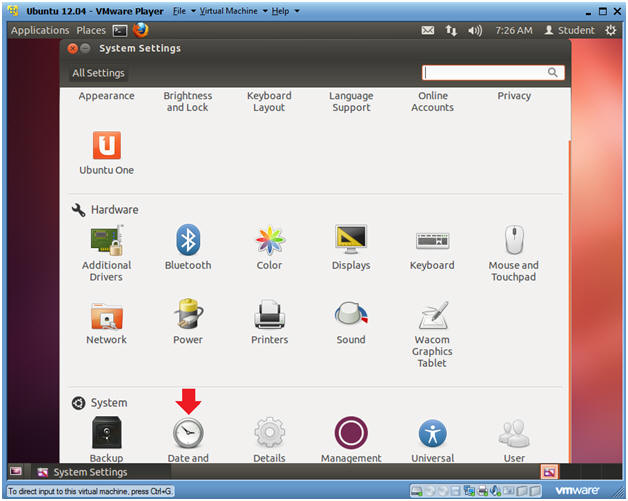Launch Firefox from the top panel

(x=141, y=30)
